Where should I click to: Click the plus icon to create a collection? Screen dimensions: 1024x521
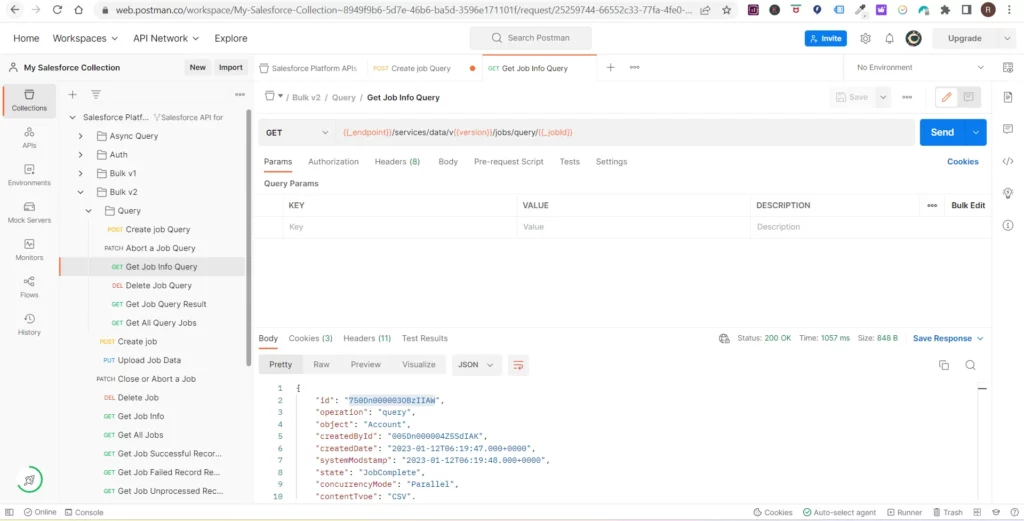coord(72,95)
